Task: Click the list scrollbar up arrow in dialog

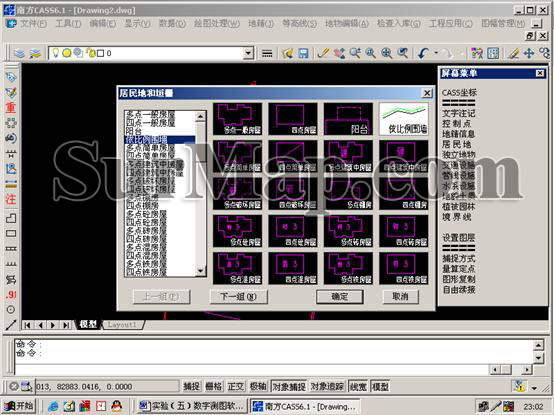Action: click(x=200, y=116)
